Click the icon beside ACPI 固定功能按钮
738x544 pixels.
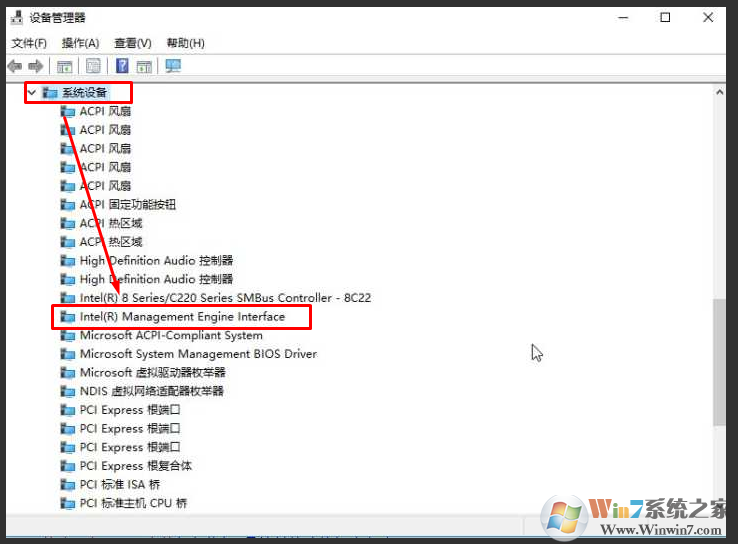[68, 205]
